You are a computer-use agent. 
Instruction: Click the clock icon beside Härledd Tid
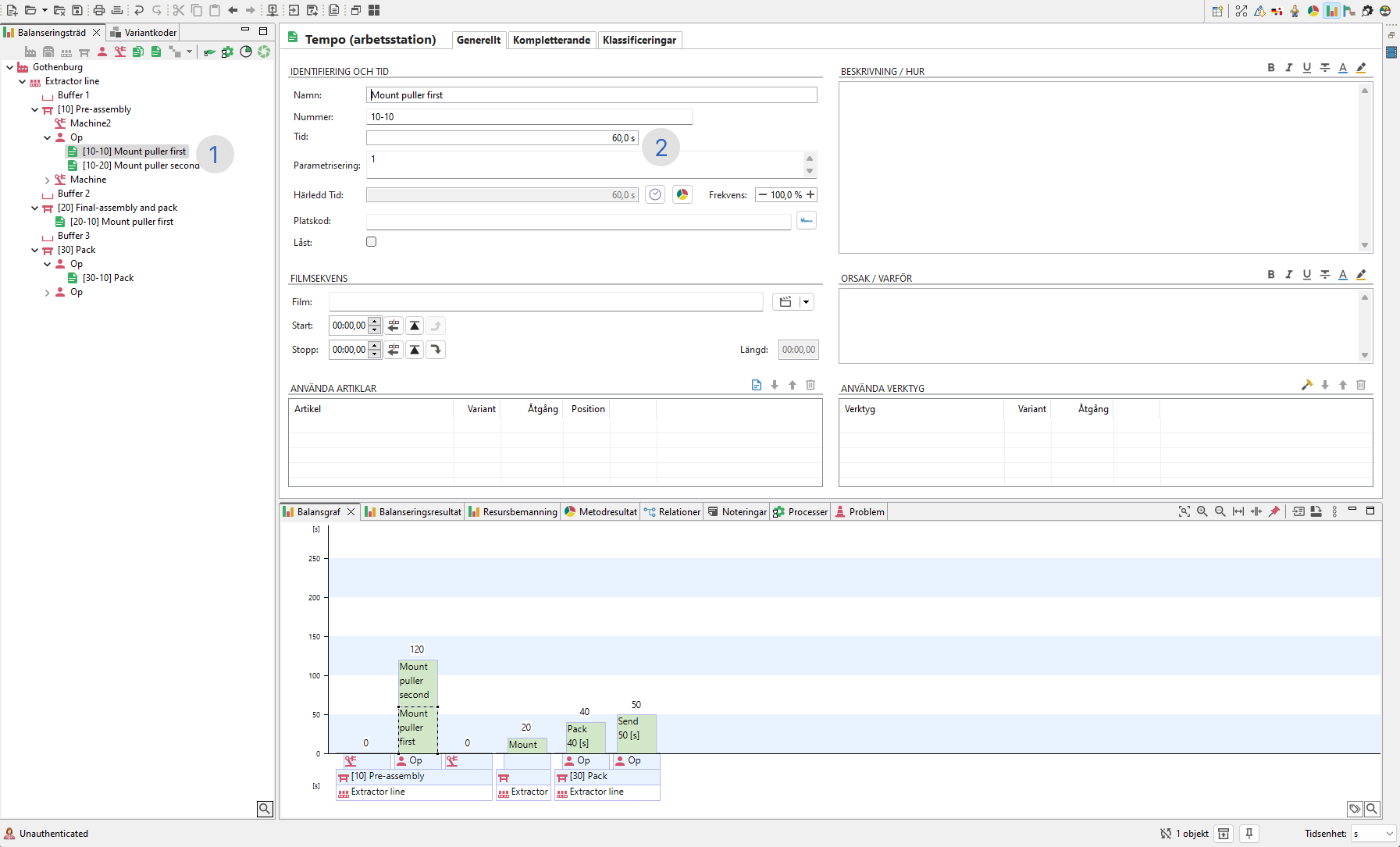click(x=655, y=195)
